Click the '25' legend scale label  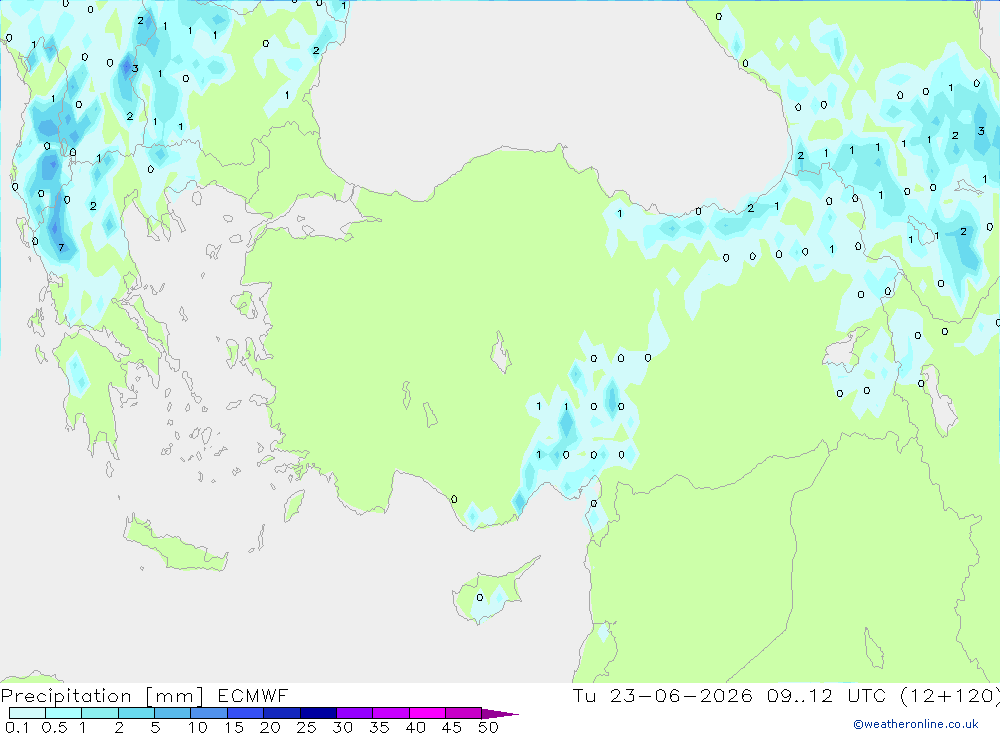click(306, 727)
